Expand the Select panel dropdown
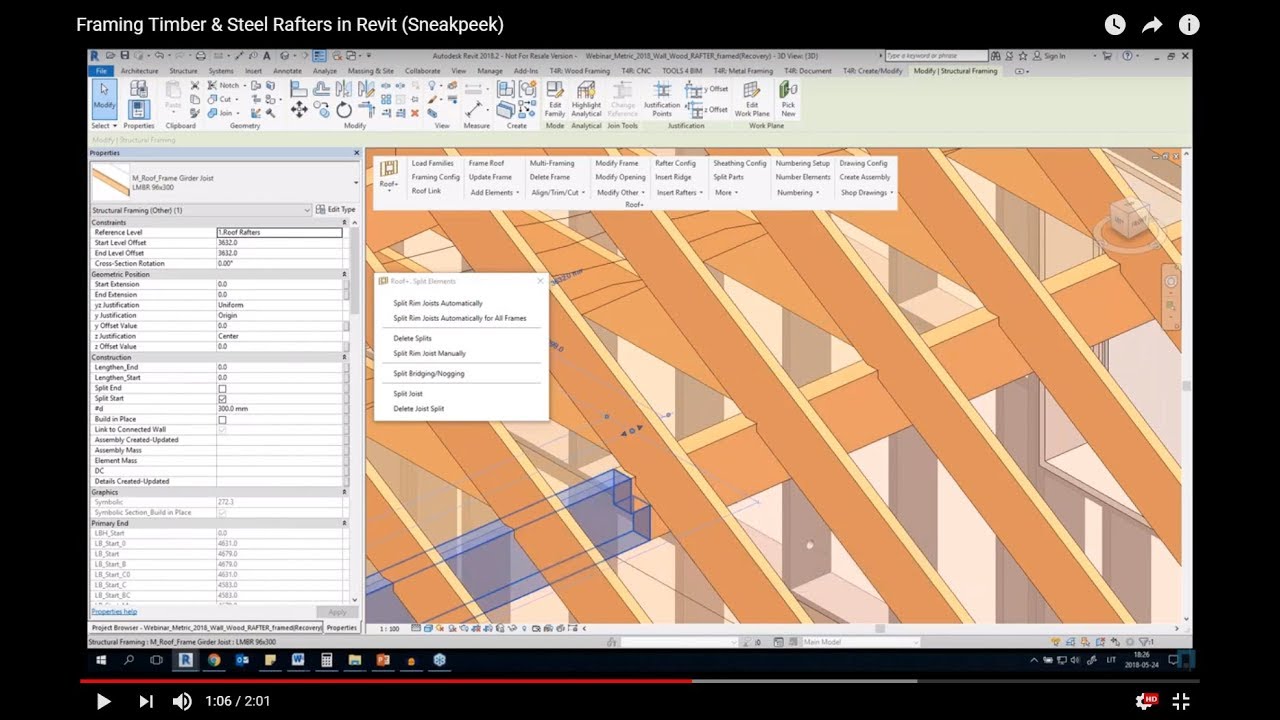 104,126
